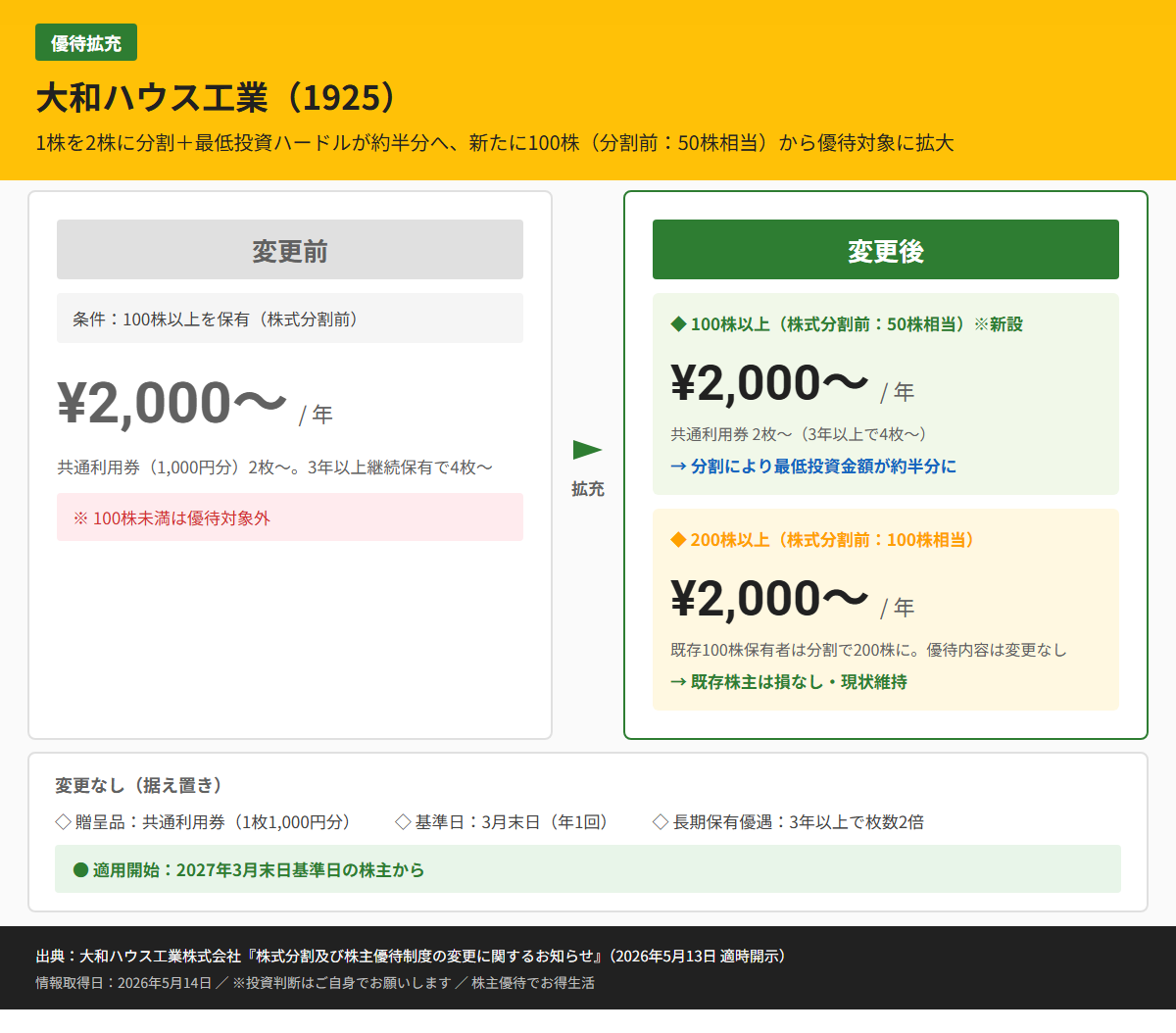This screenshot has width=1176, height=1033.
Task: Click the heading 変更なし（据え置き）
Action: click(x=138, y=785)
